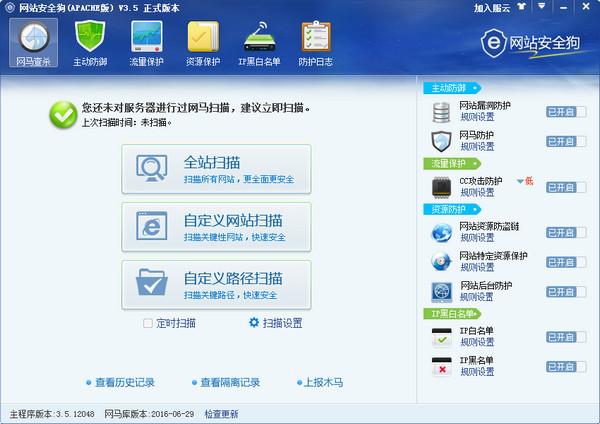Open 查看隔离记录 quarantine records
This screenshot has width=600, height=424.
click(x=230, y=382)
